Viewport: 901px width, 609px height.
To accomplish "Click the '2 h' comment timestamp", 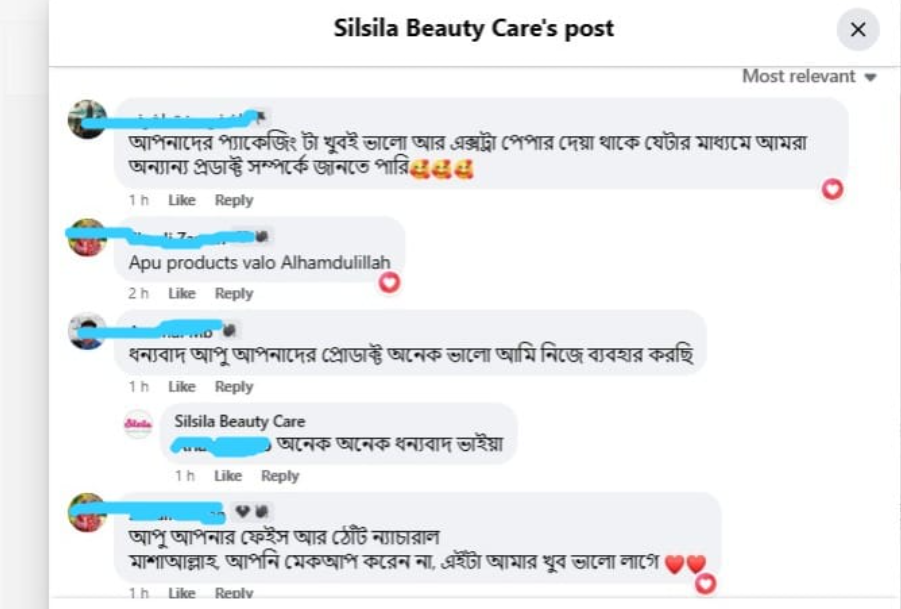I will pyautogui.click(x=138, y=294).
